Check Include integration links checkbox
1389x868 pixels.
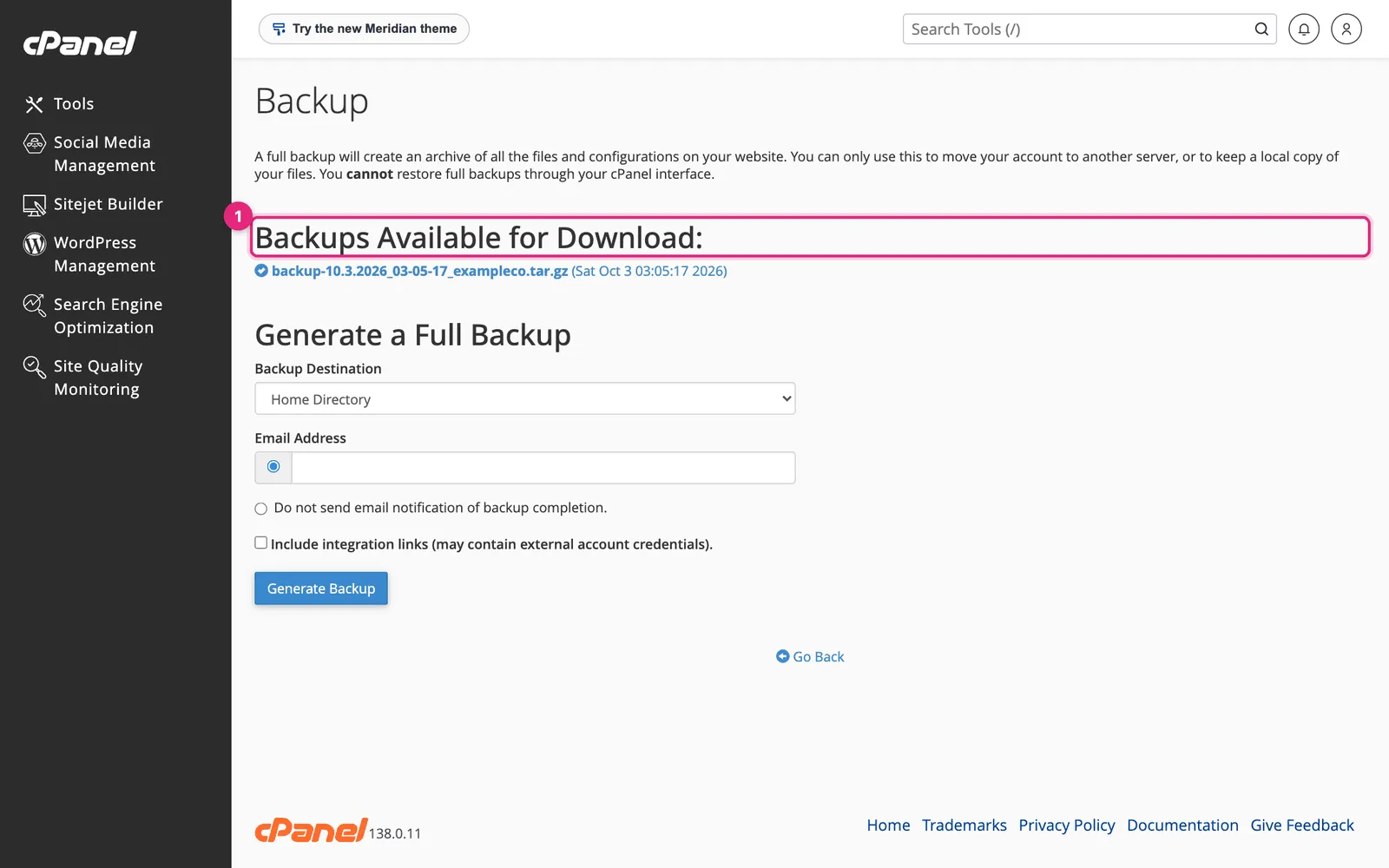(x=260, y=542)
